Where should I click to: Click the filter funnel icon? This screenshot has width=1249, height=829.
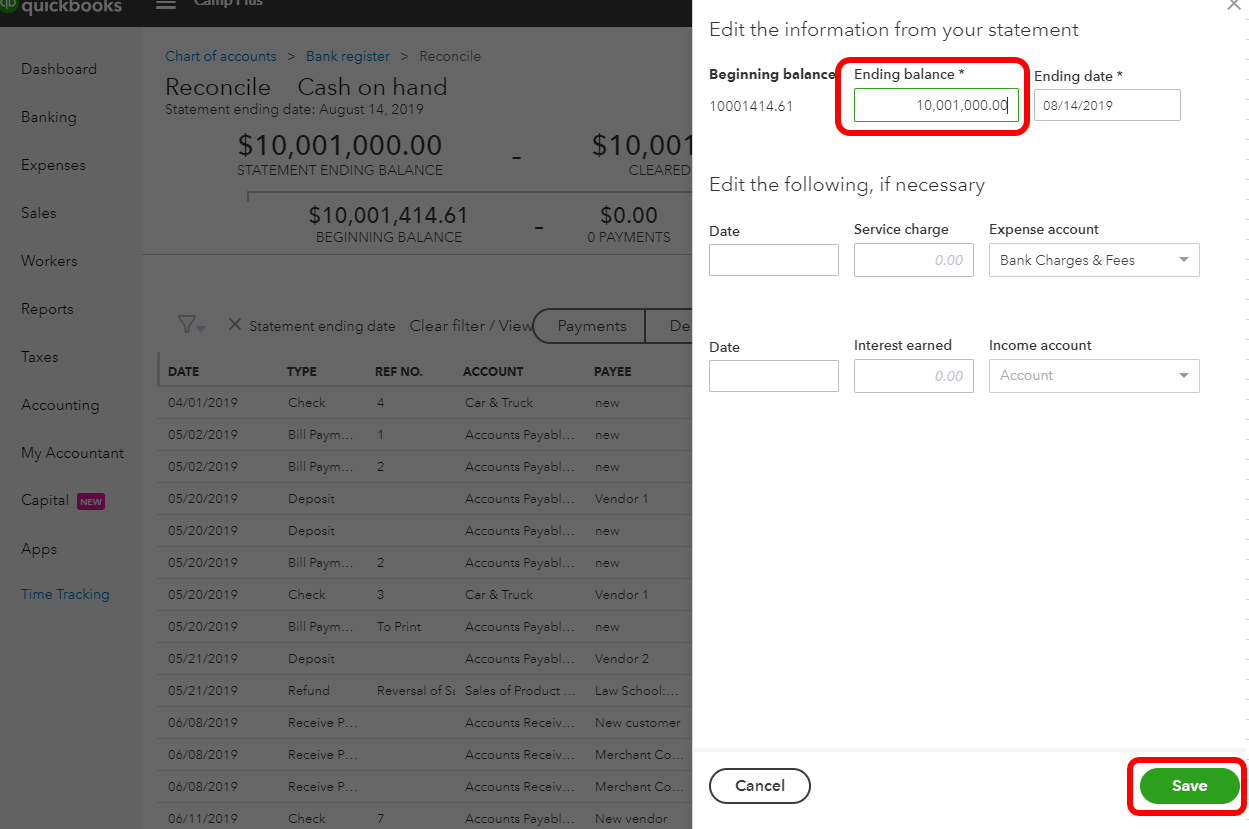(187, 325)
